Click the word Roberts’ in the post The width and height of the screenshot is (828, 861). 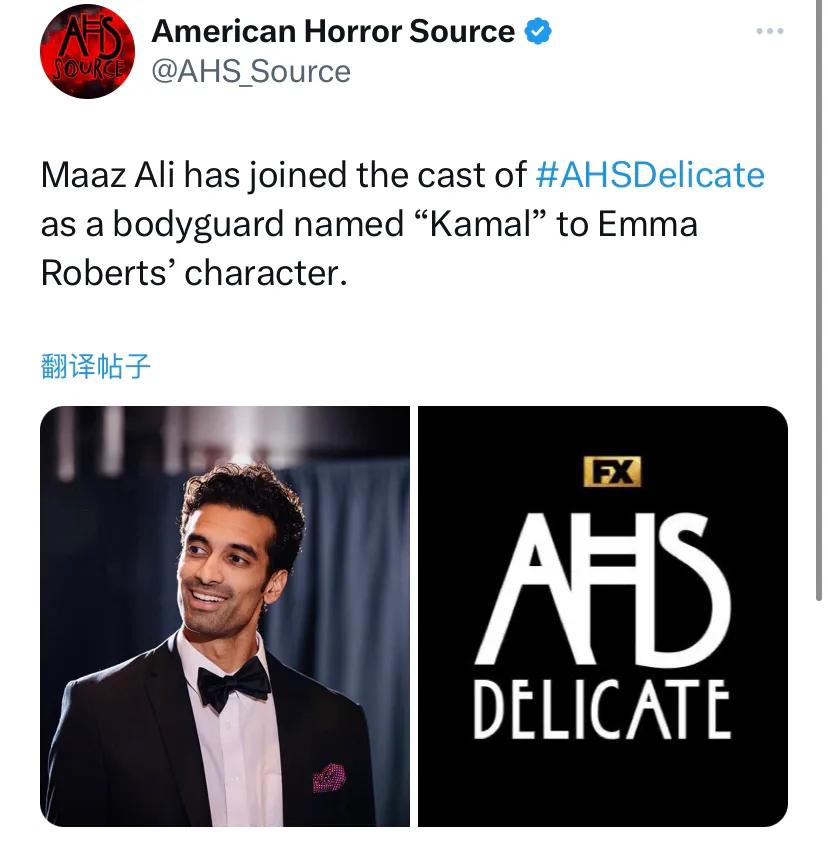pyautogui.click(x=107, y=271)
